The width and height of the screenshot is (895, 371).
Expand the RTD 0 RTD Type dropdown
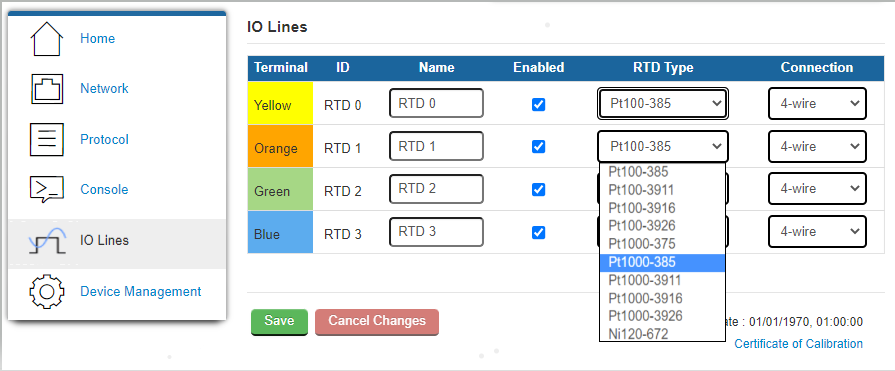pos(663,103)
